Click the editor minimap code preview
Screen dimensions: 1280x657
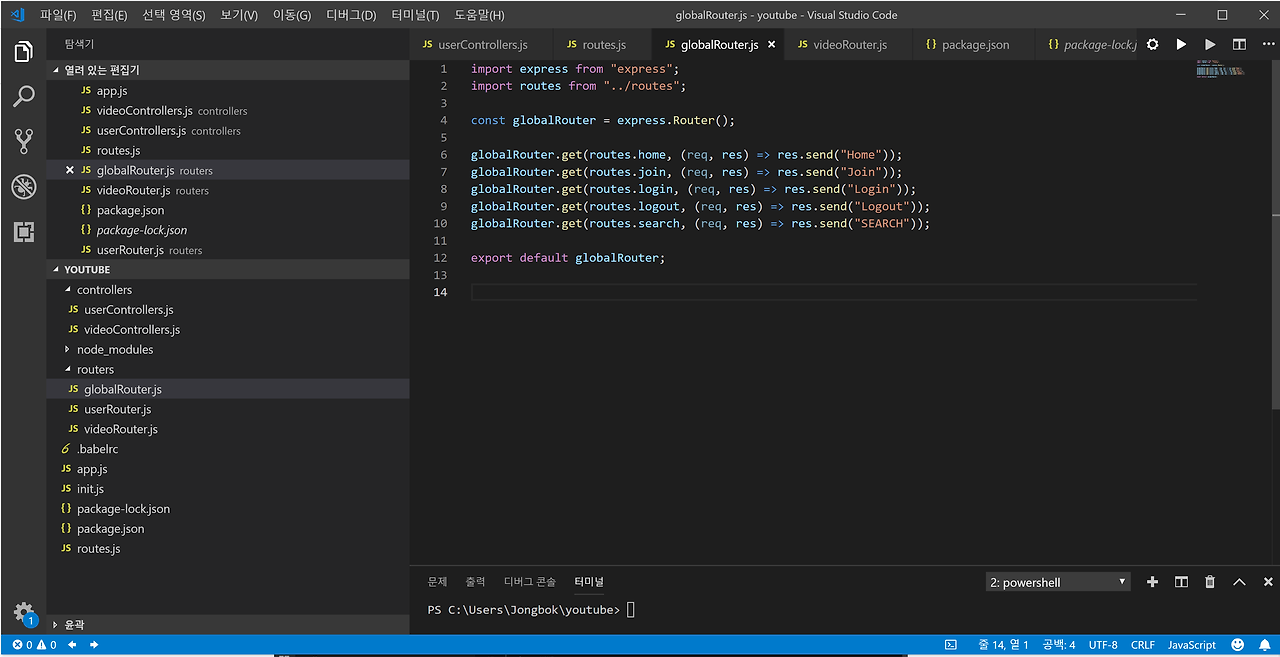tap(1220, 70)
